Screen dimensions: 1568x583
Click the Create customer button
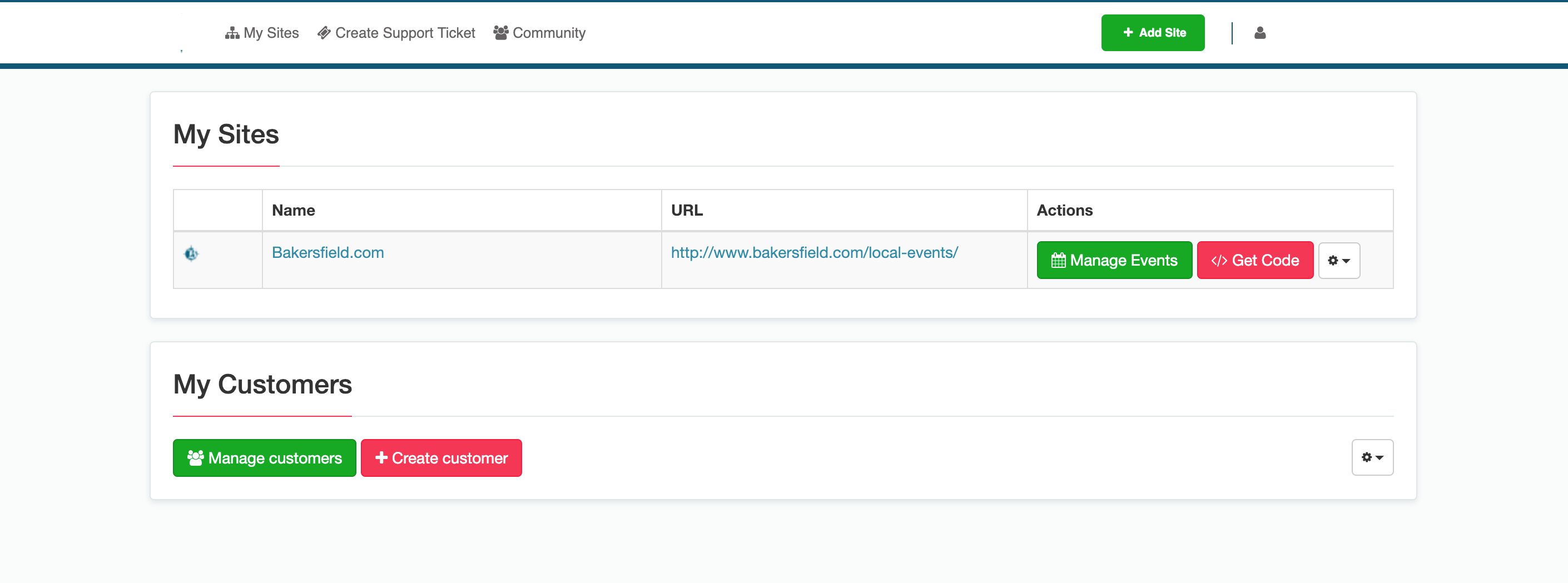pyautogui.click(x=441, y=459)
